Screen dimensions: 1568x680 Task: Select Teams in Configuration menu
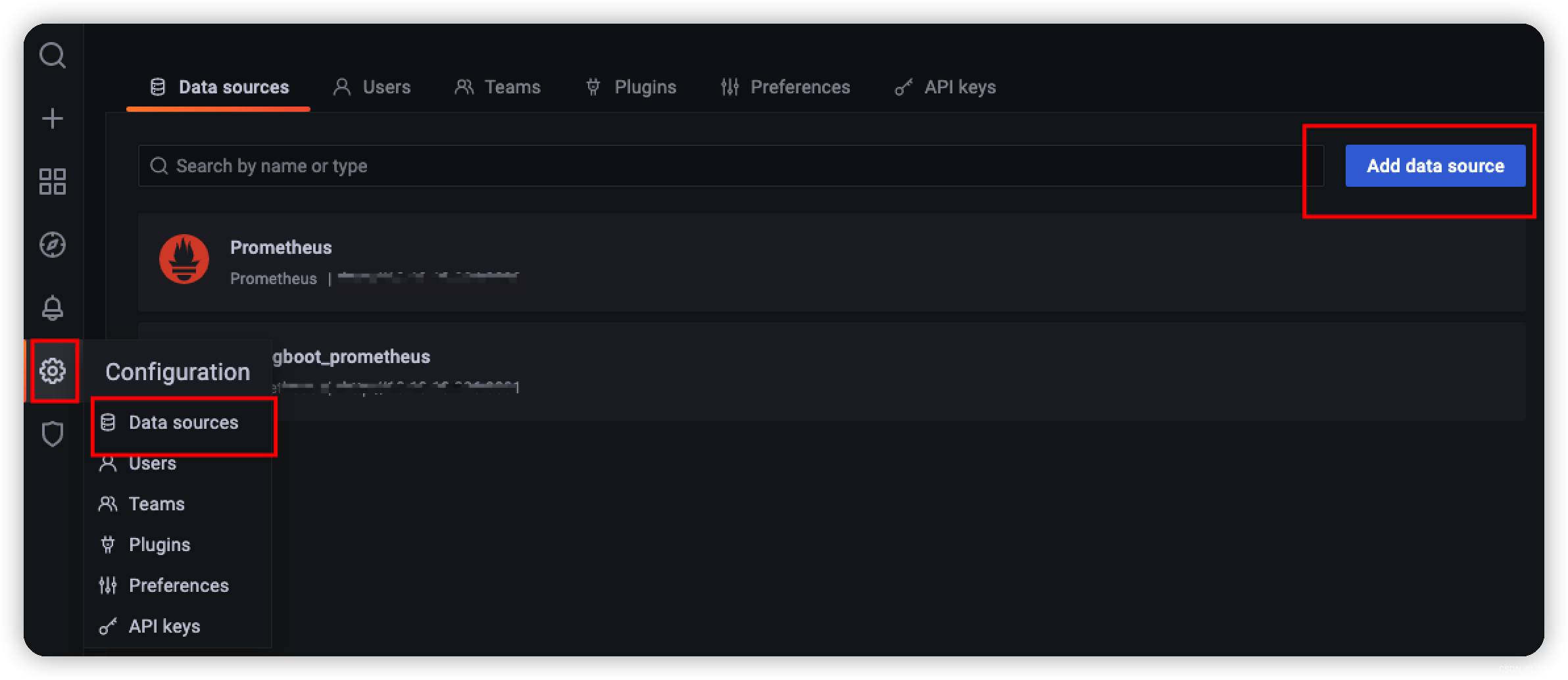coord(178,504)
